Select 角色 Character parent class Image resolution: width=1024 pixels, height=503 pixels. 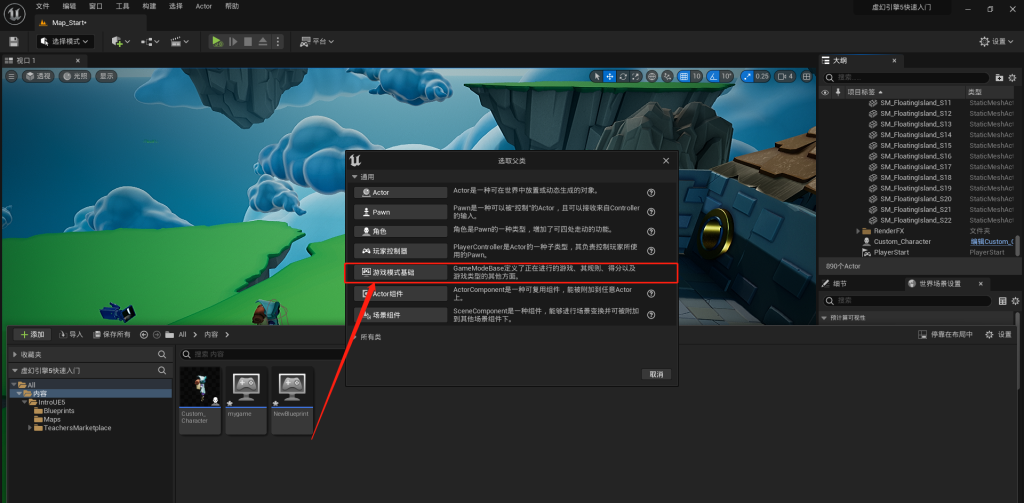point(400,231)
